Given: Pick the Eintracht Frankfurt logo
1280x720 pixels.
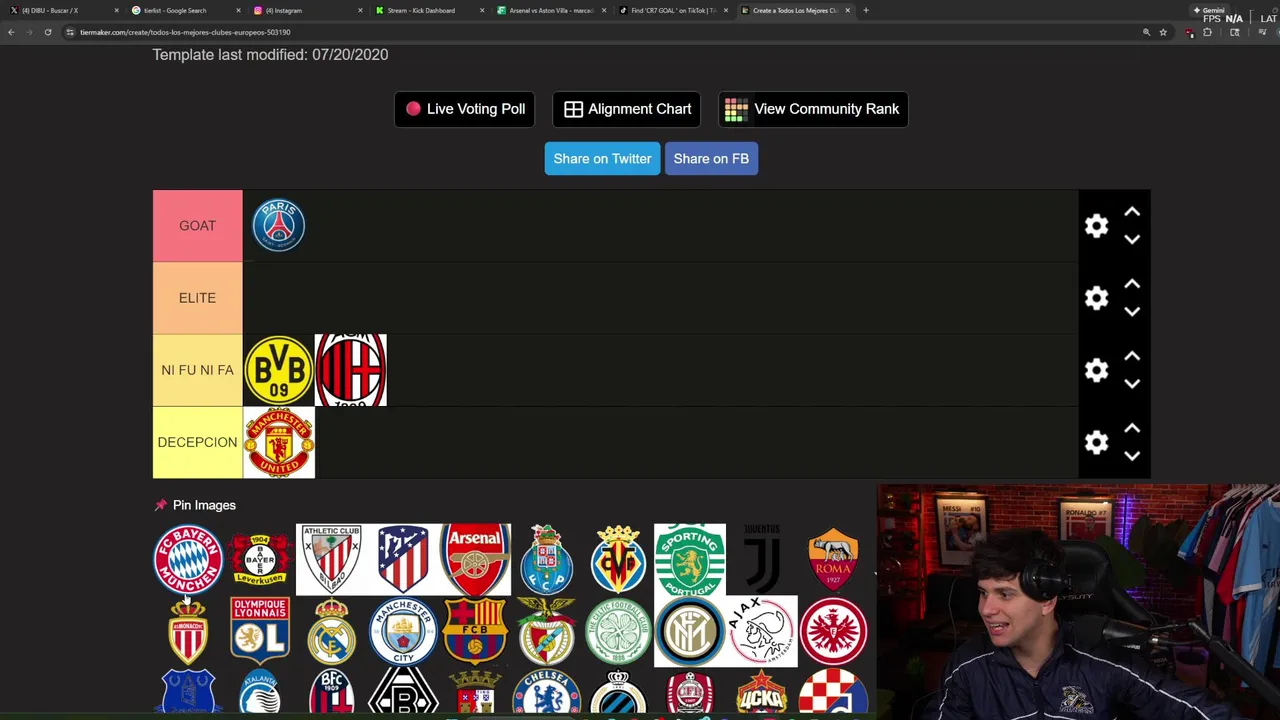Looking at the screenshot, I should point(833,631).
